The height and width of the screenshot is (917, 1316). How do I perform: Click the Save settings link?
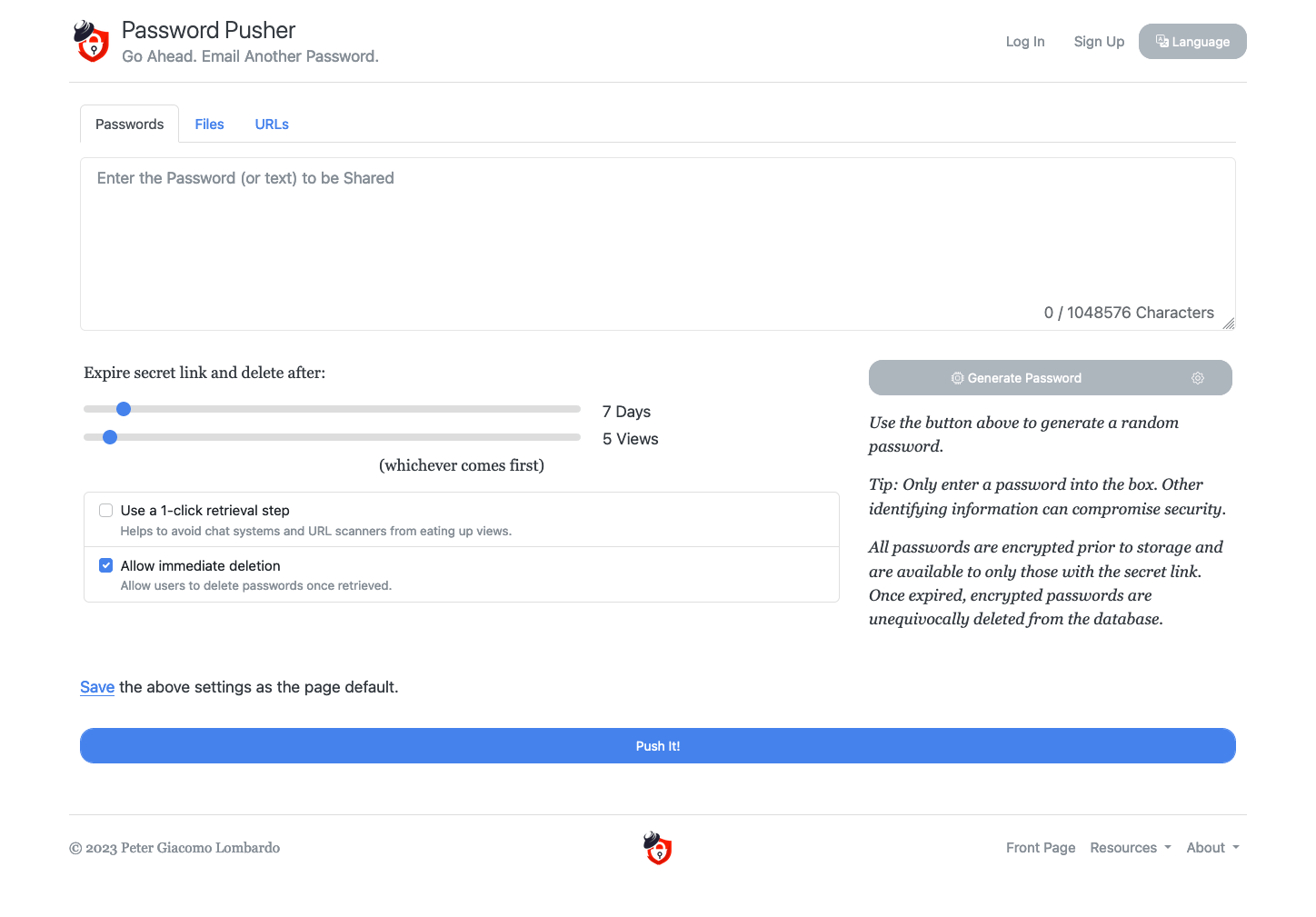click(x=97, y=687)
